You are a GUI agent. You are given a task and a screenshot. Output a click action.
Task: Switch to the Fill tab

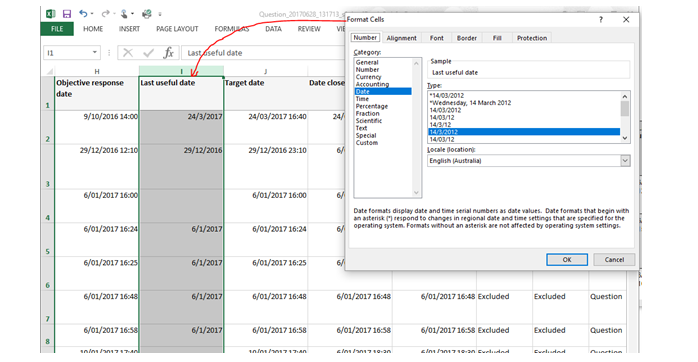click(x=497, y=38)
